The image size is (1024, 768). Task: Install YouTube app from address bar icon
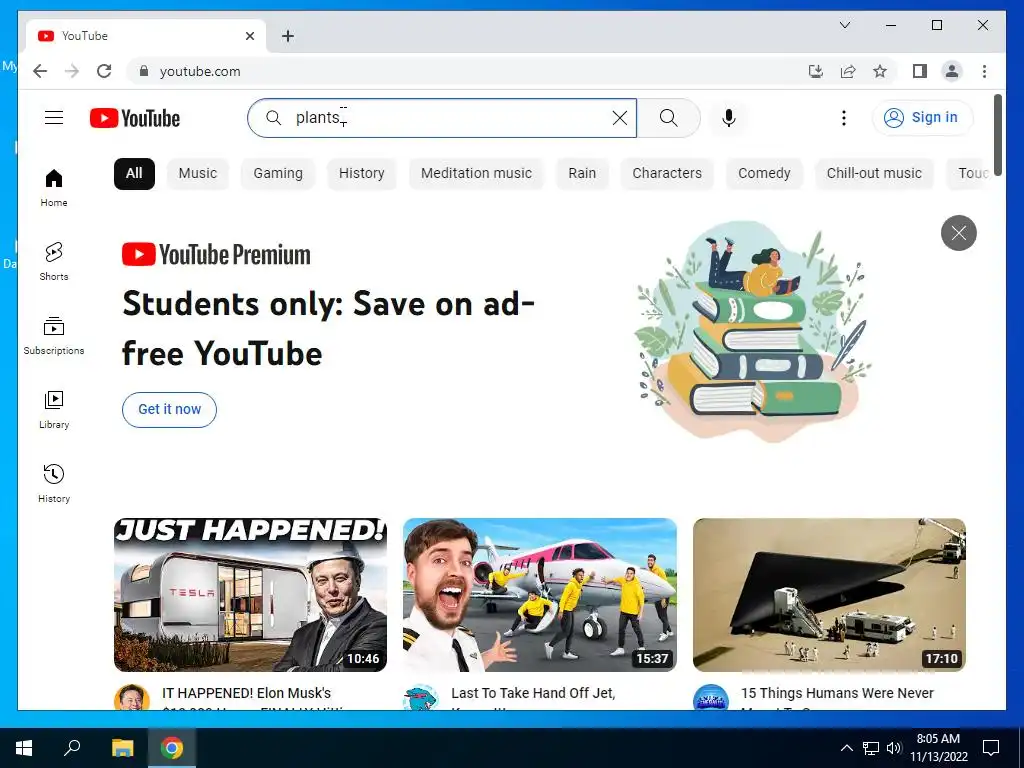[816, 71]
